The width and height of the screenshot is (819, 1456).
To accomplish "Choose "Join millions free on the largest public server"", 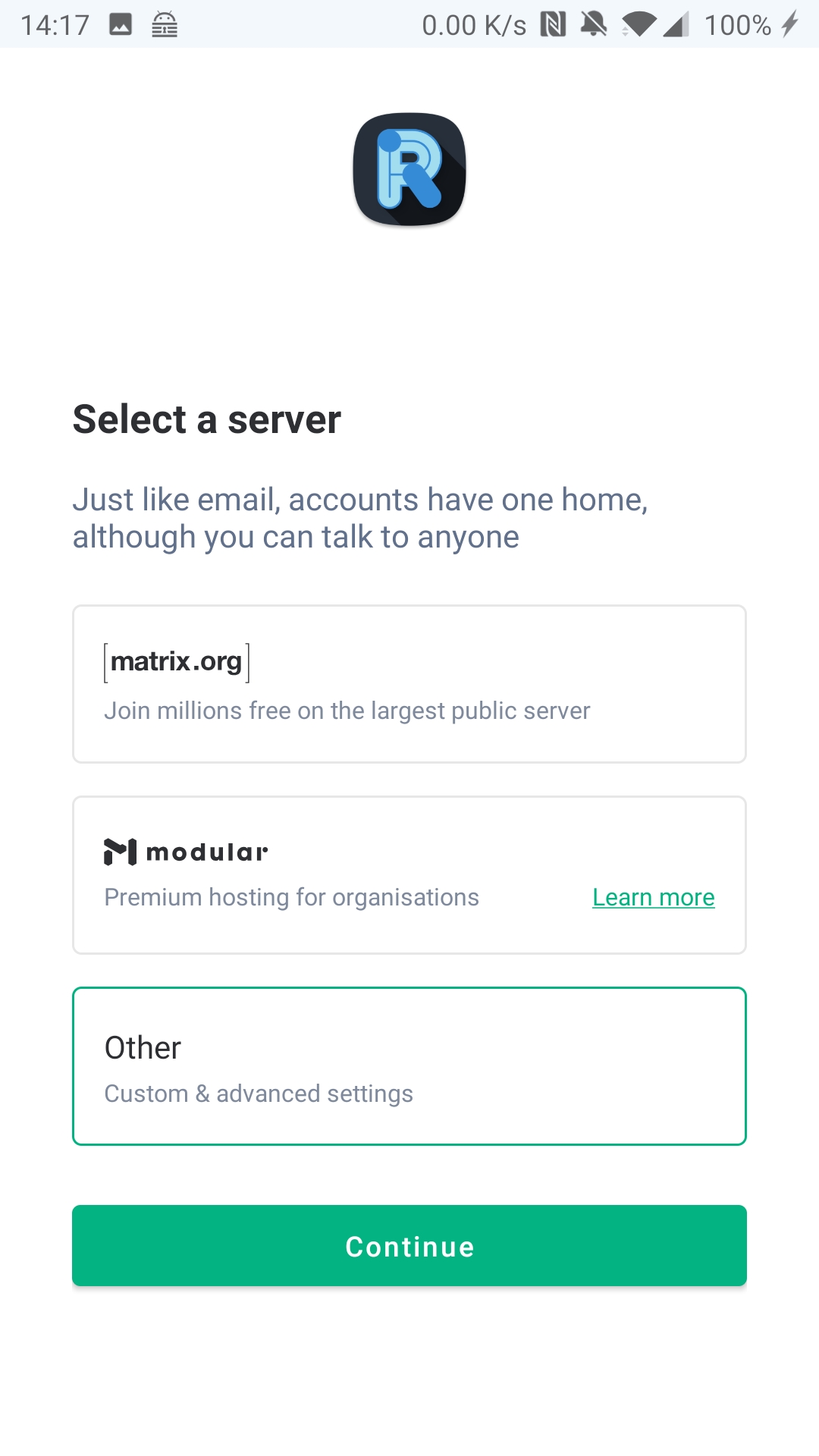I will pyautogui.click(x=347, y=711).
